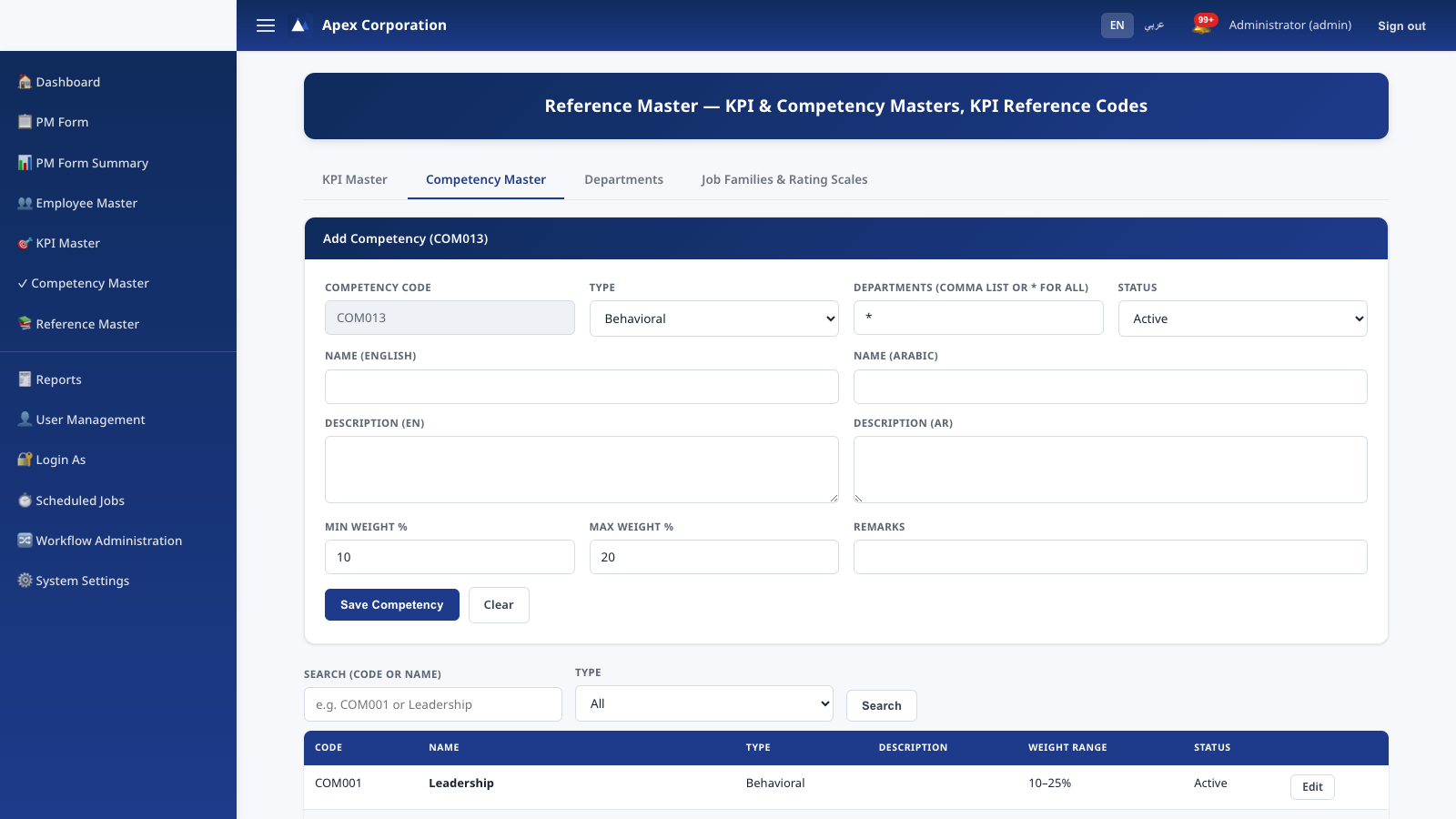Click the Min Weight % field
The width and height of the screenshot is (1456, 819).
(450, 557)
